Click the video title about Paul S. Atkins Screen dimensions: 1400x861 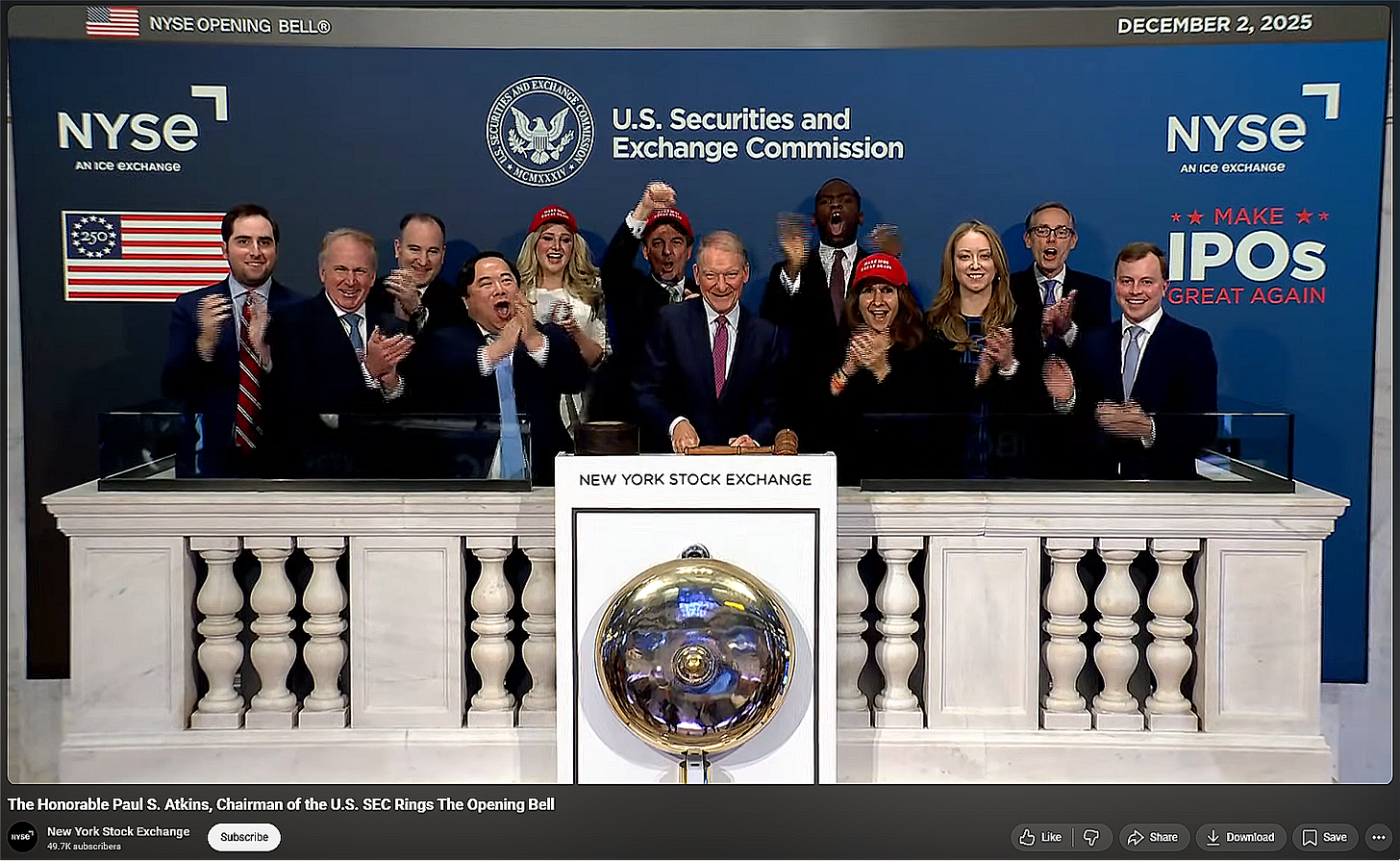click(x=281, y=804)
